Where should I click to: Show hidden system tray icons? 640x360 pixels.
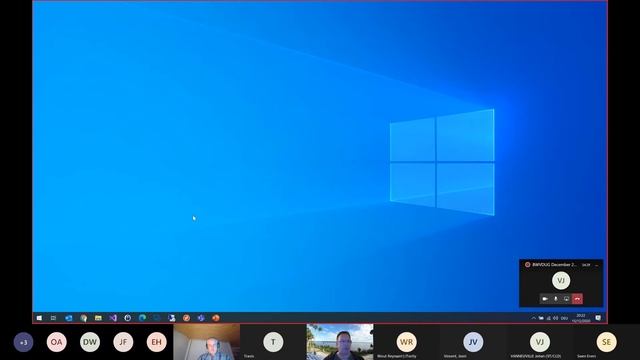tap(533, 318)
